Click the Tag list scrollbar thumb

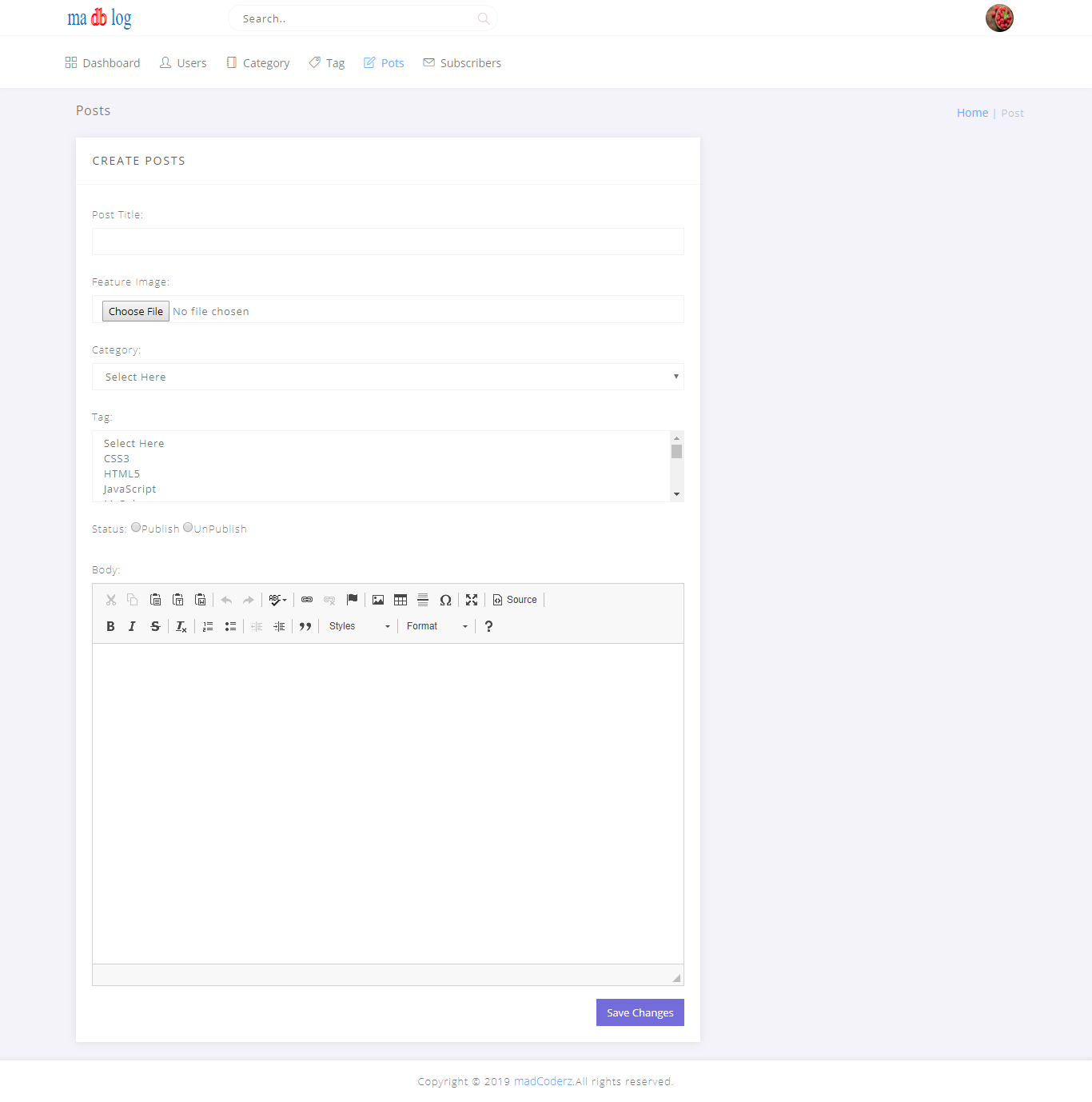tap(677, 452)
